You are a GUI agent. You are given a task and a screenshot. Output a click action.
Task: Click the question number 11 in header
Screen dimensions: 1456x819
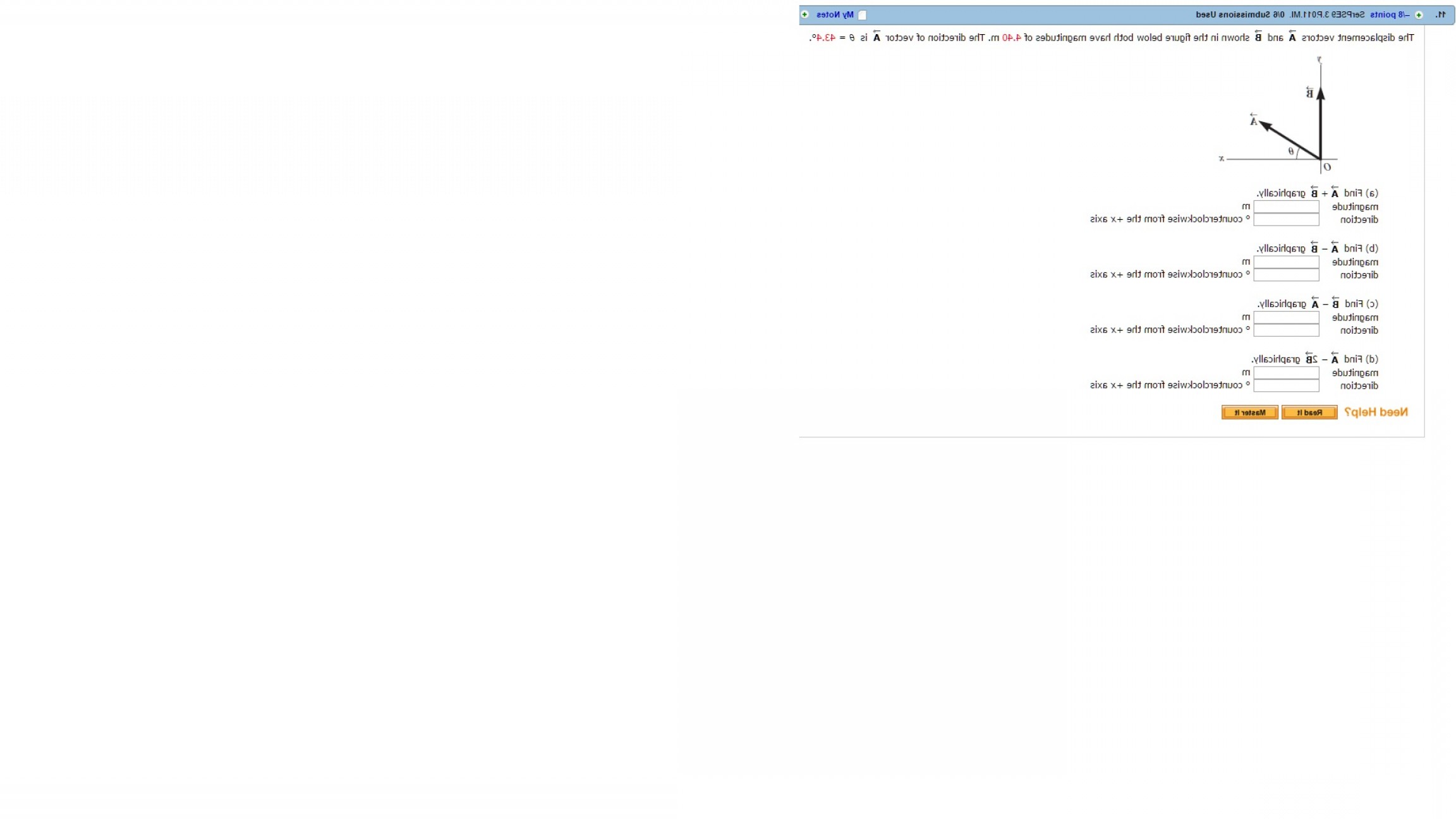(x=1440, y=15)
